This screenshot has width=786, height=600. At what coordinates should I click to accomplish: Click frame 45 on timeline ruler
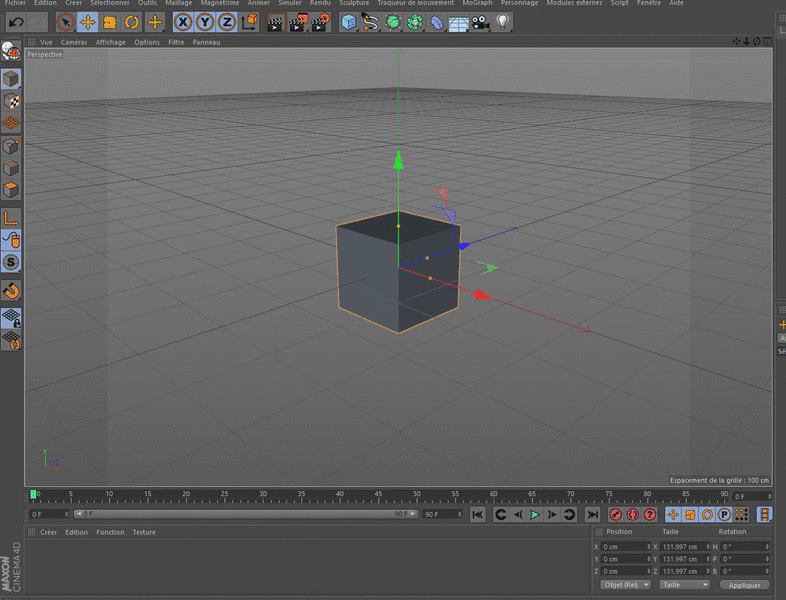tap(378, 494)
